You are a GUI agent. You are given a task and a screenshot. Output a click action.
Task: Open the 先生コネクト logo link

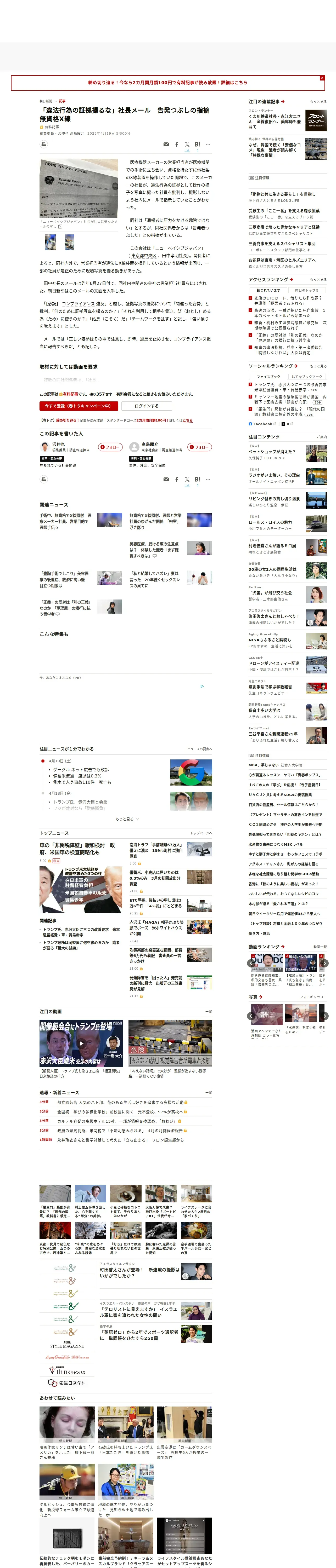pos(67,1382)
